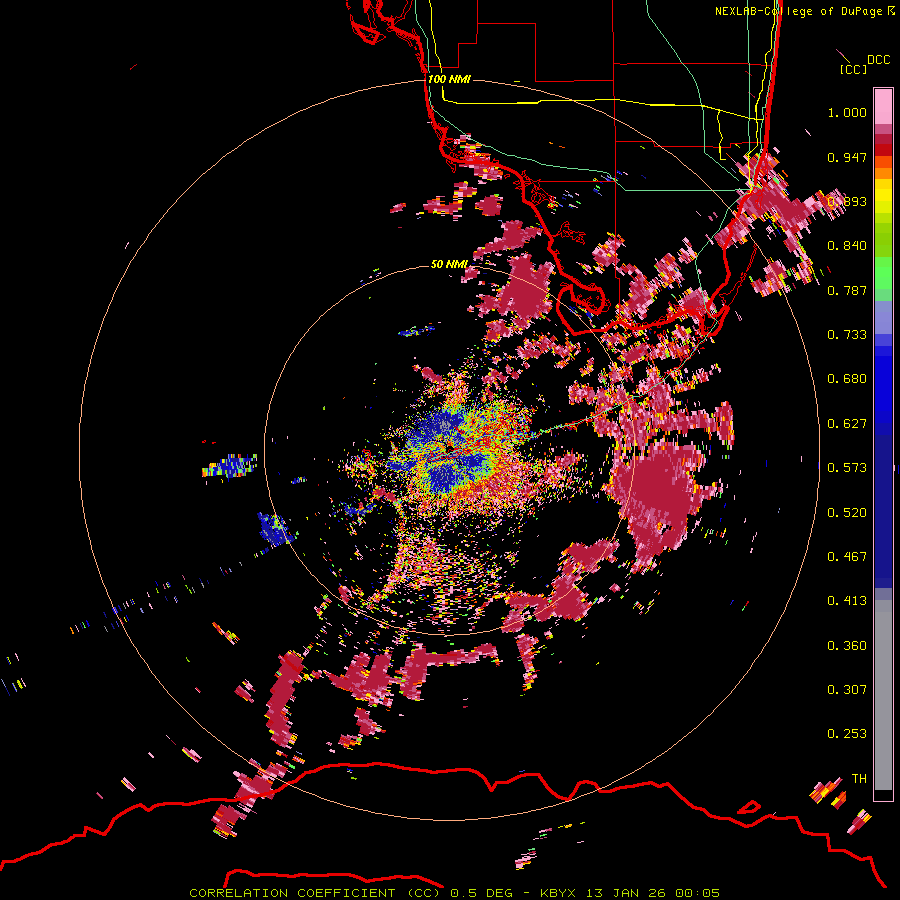Screen dimensions: 900x900
Task: Click the 13 JAN 26 date text
Action: coord(625,893)
